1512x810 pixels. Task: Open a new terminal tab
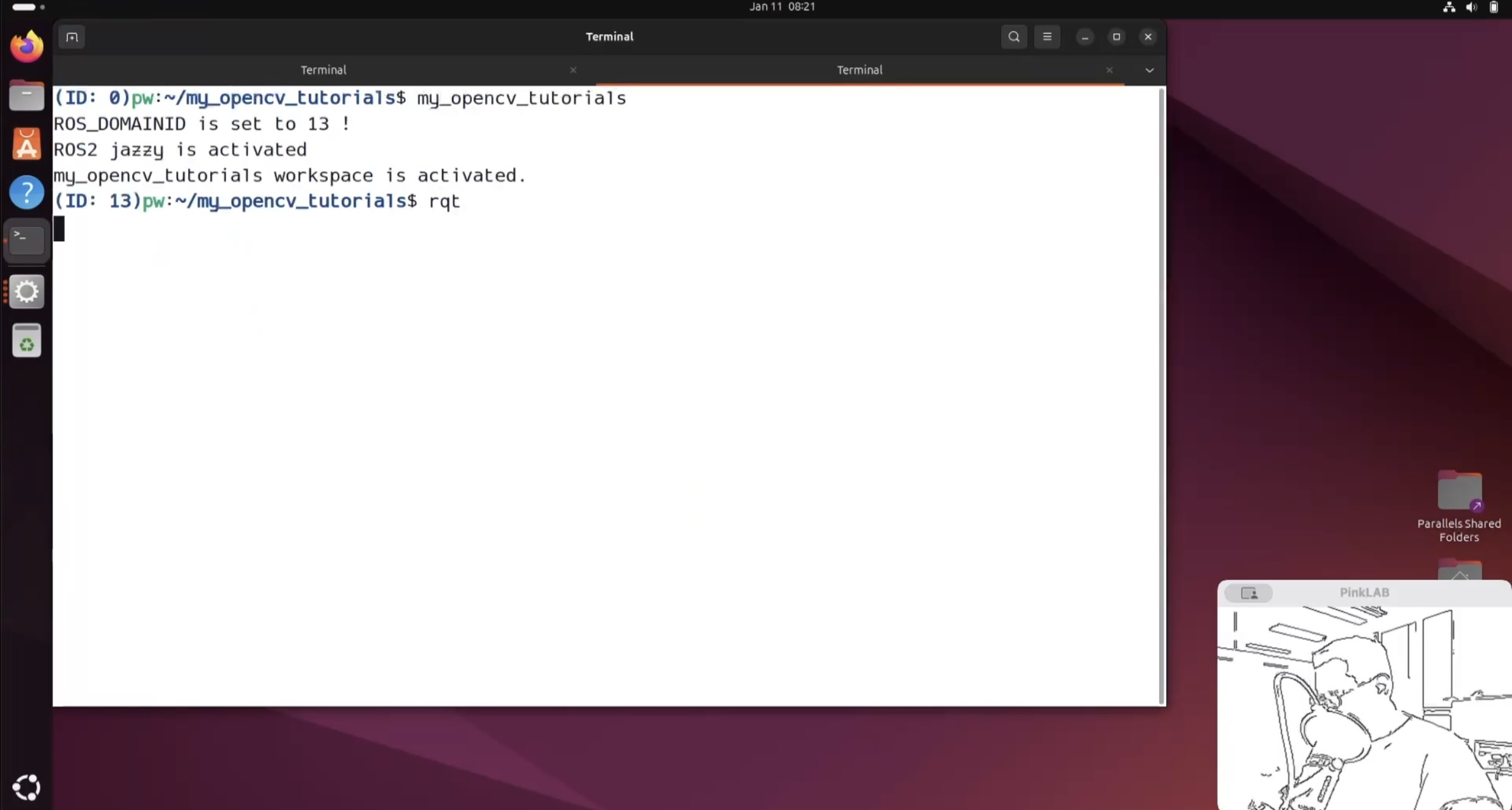(72, 37)
